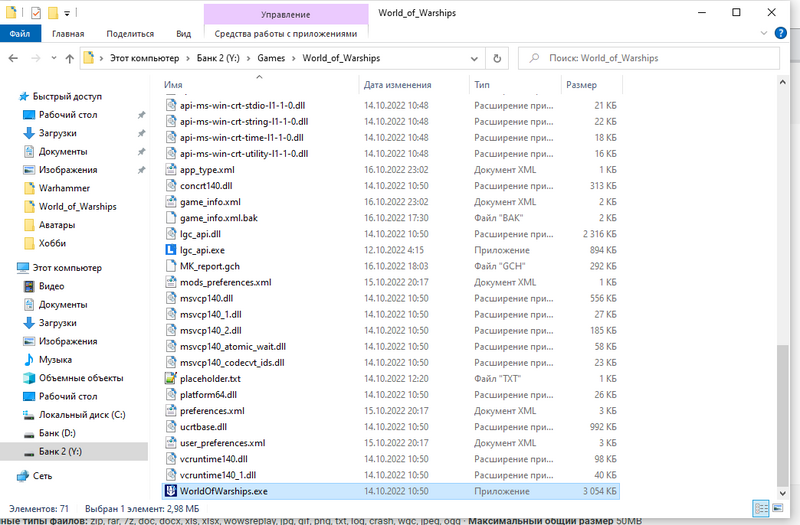Select Банк 2 (Y:) drive in navigation pane
The image size is (800, 525).
[60, 452]
